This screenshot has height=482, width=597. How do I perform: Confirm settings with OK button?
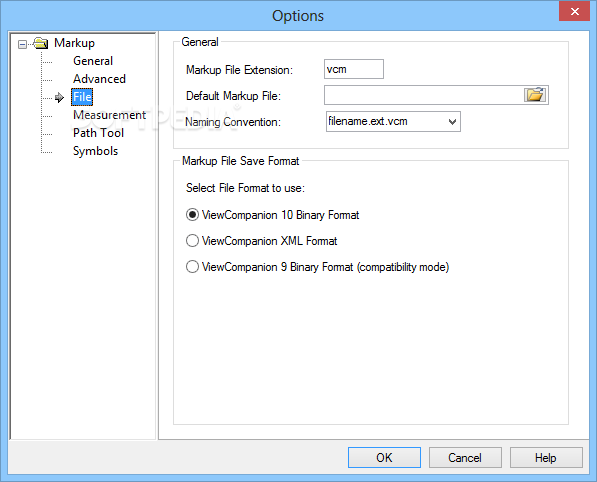click(384, 457)
